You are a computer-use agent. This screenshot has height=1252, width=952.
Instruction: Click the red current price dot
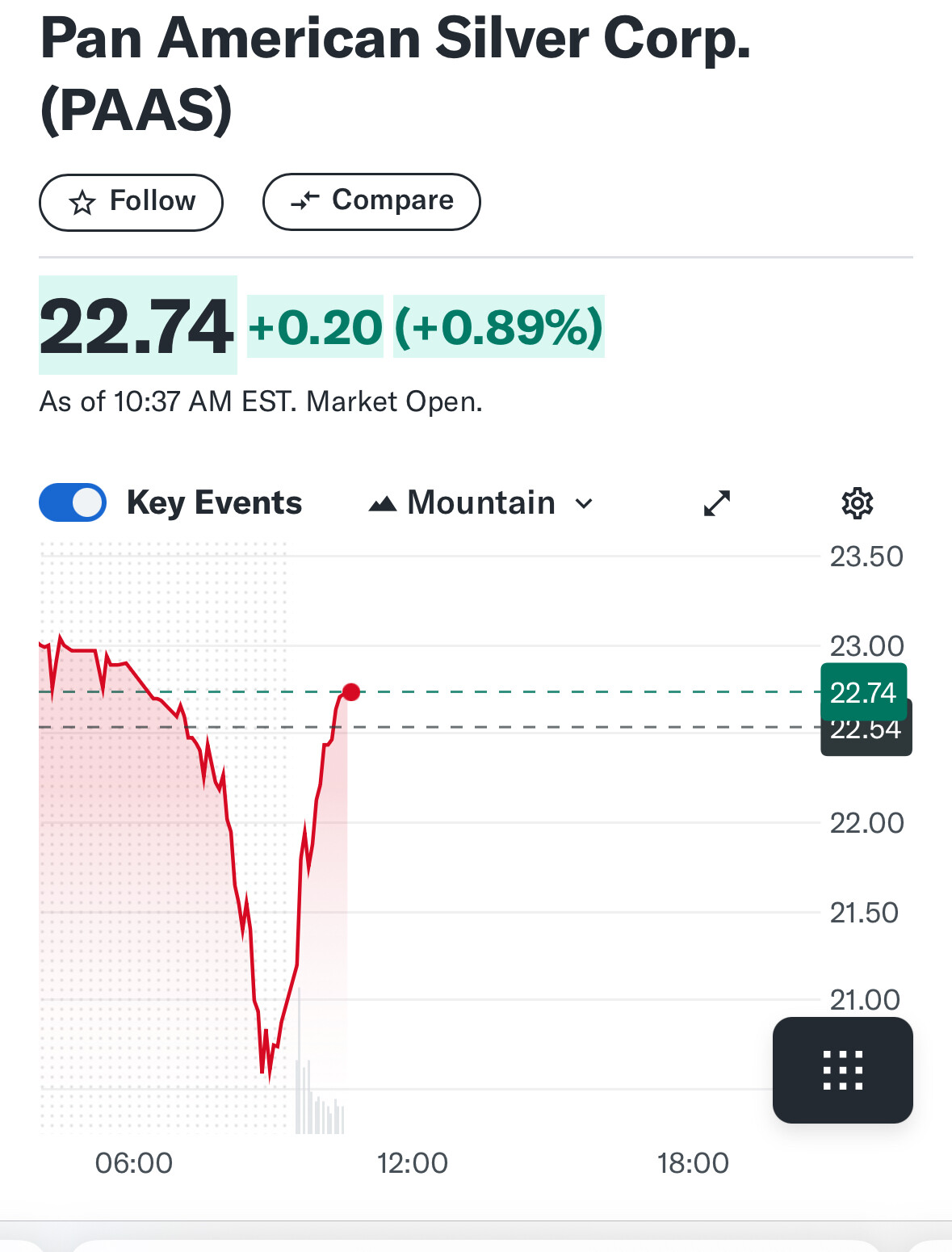click(x=351, y=692)
